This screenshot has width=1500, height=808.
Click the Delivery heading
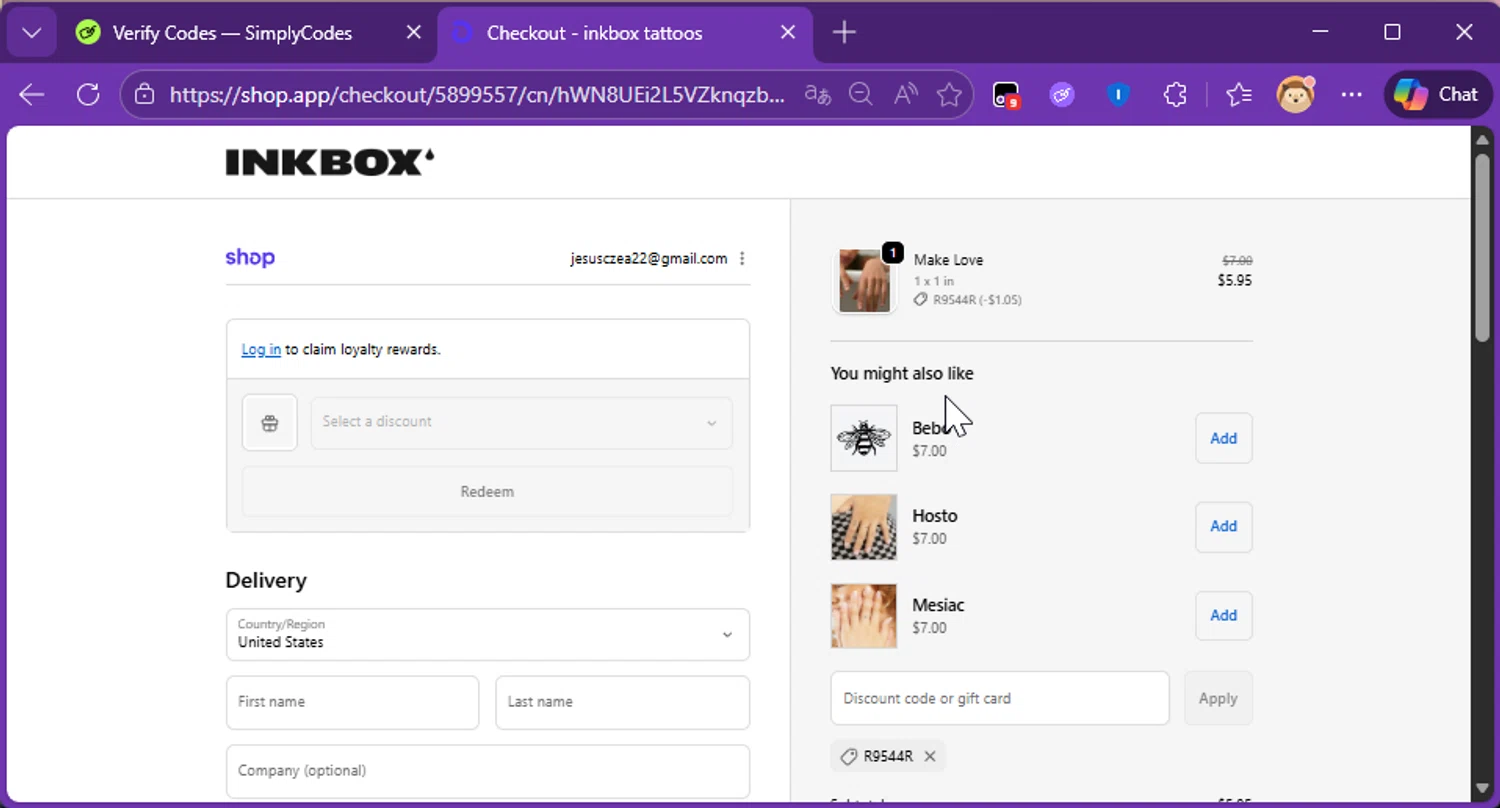pos(266,580)
